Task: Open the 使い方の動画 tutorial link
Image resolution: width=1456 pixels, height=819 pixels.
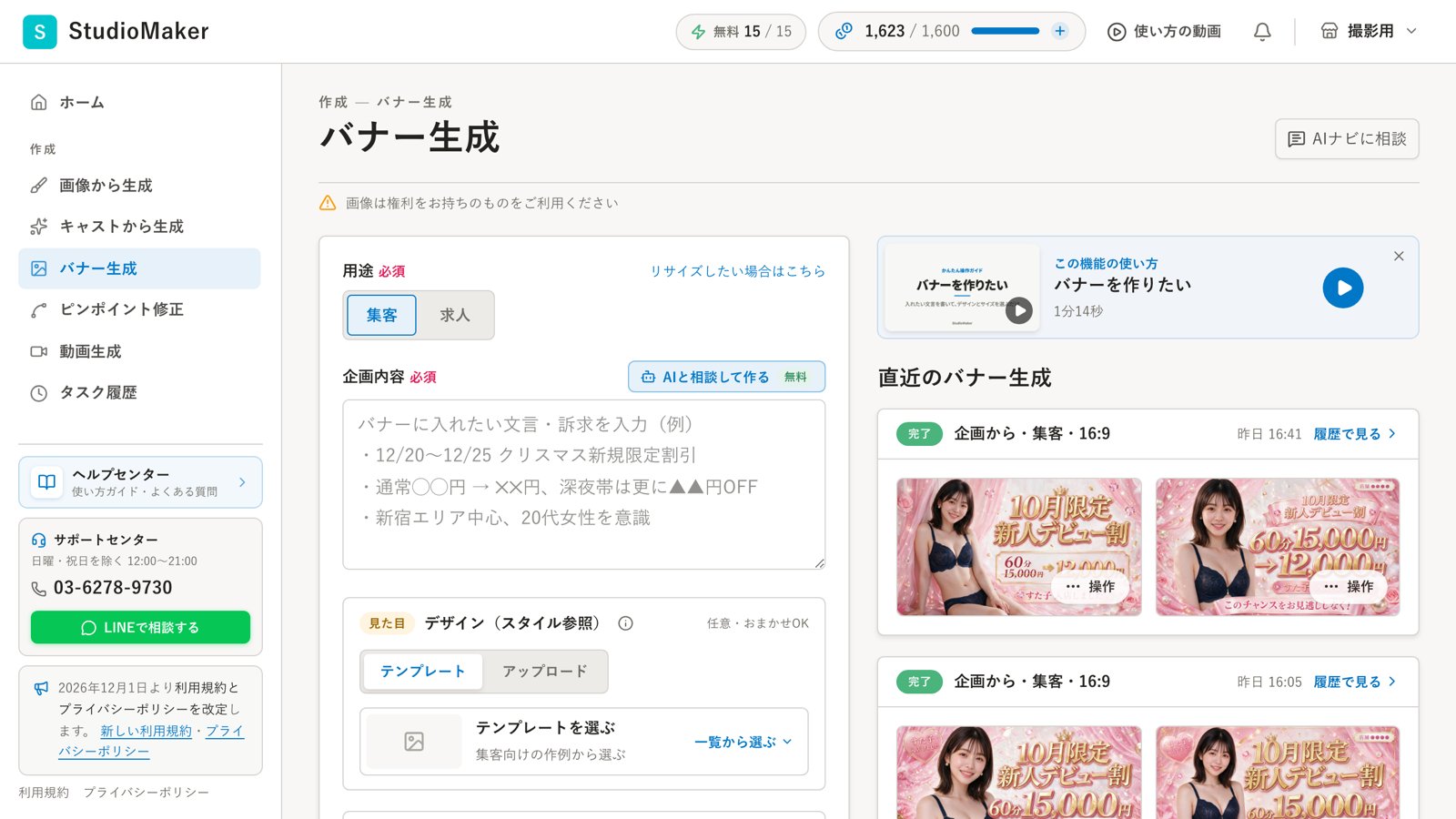Action: [1164, 32]
